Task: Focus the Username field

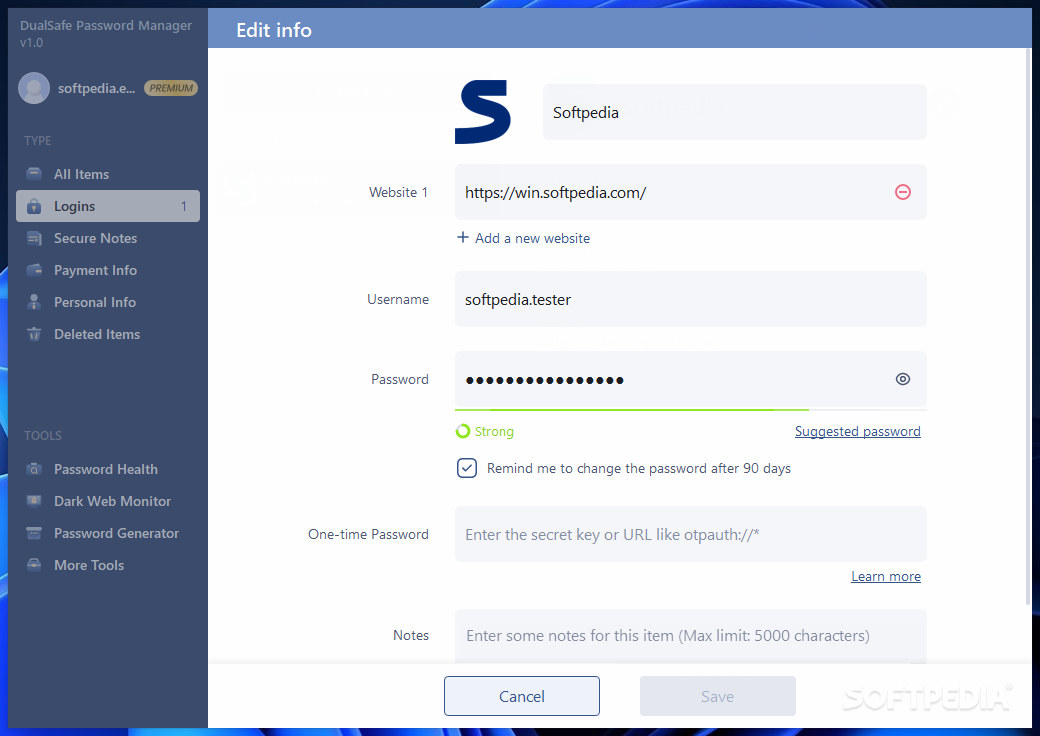Action: tap(690, 299)
